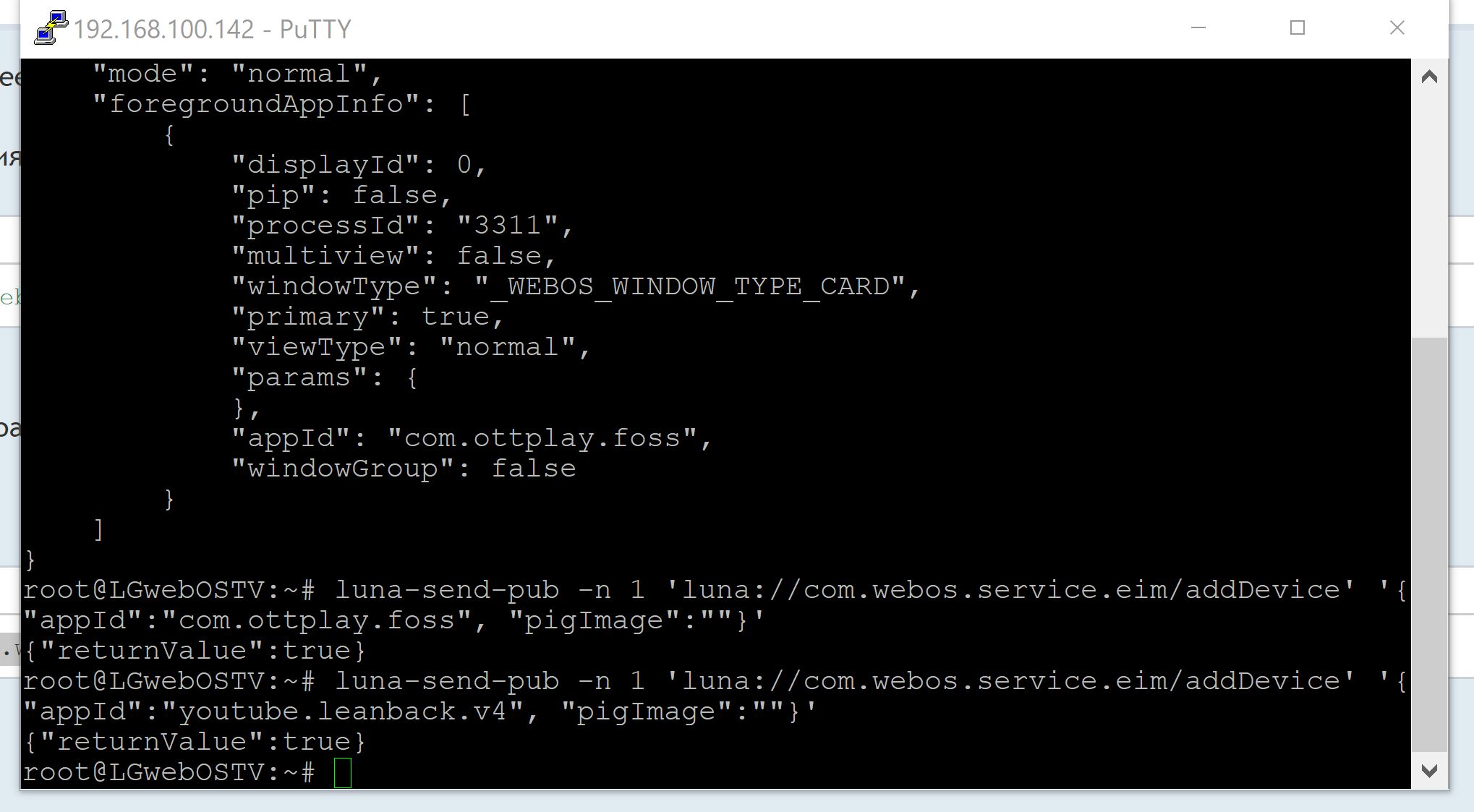The image size is (1474, 812).
Task: Click the youtube.leanback.v4 appId text
Action: click(342, 712)
